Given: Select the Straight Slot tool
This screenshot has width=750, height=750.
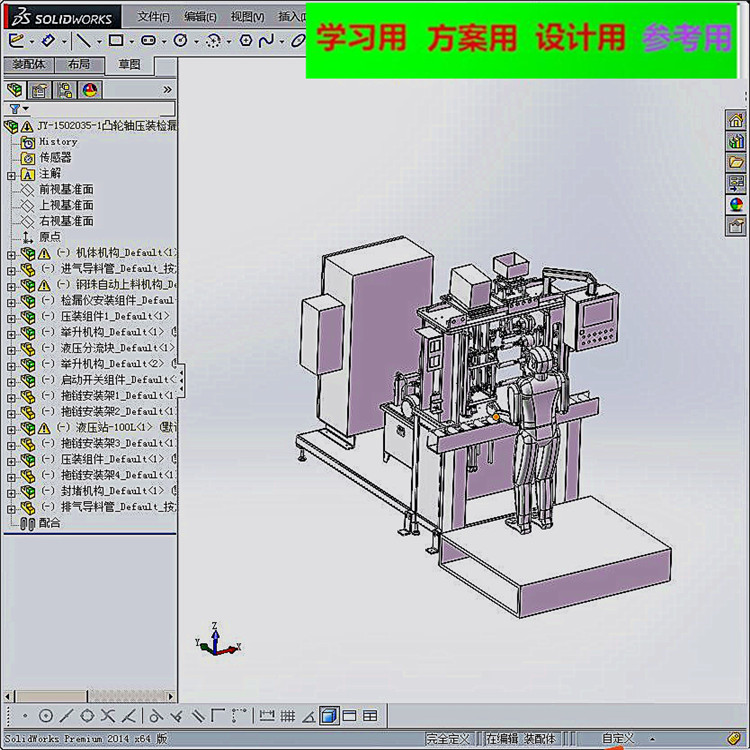Looking at the screenshot, I should [x=149, y=41].
